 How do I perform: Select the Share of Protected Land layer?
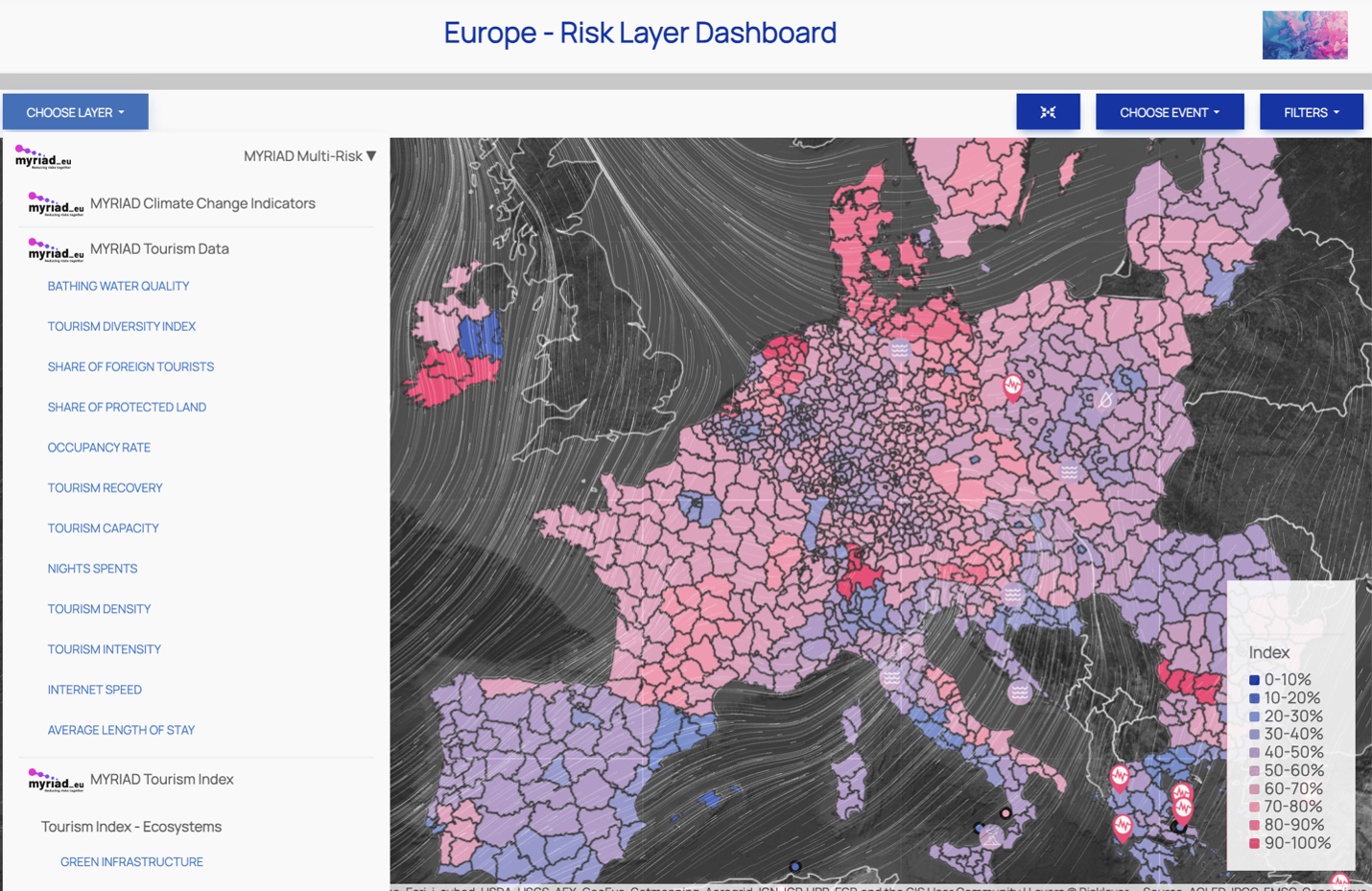[x=127, y=407]
